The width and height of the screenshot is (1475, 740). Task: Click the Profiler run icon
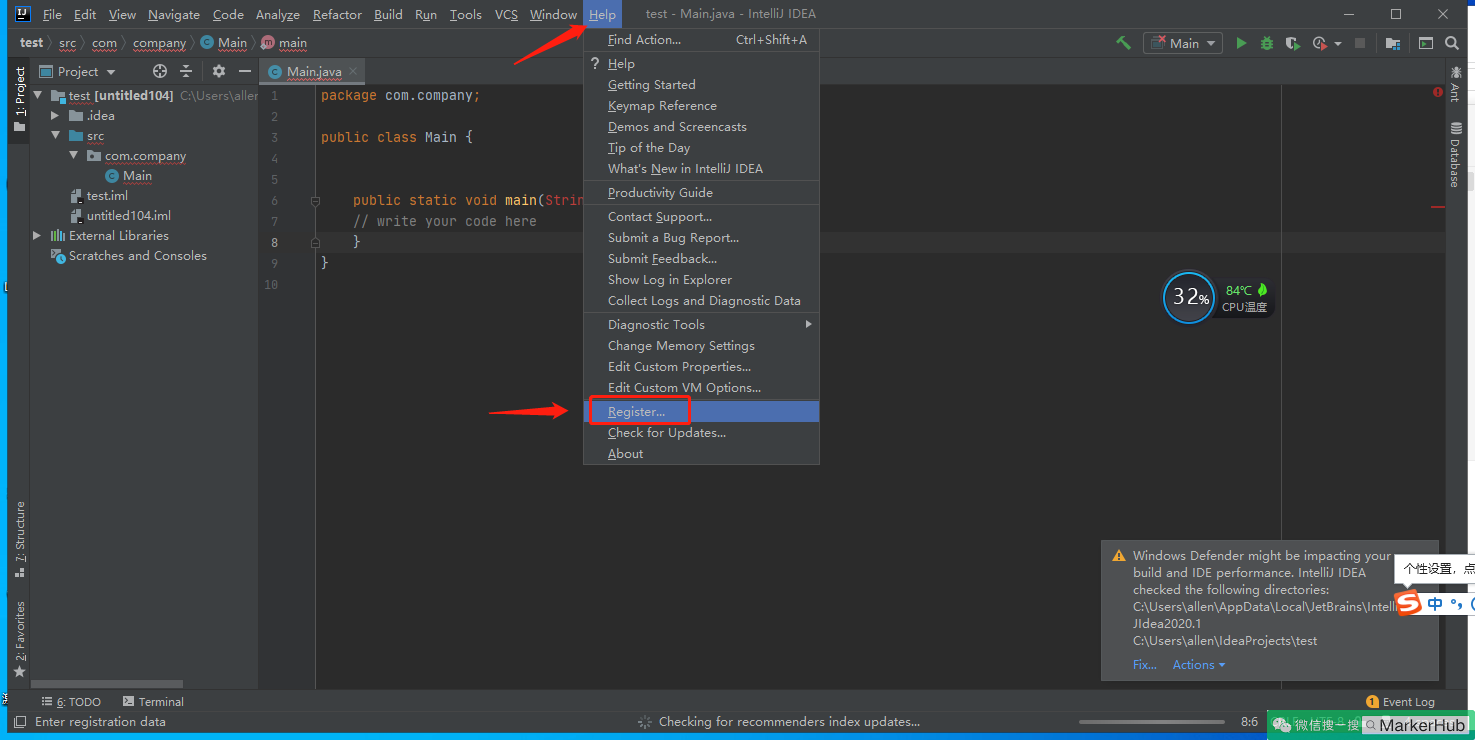click(1319, 43)
